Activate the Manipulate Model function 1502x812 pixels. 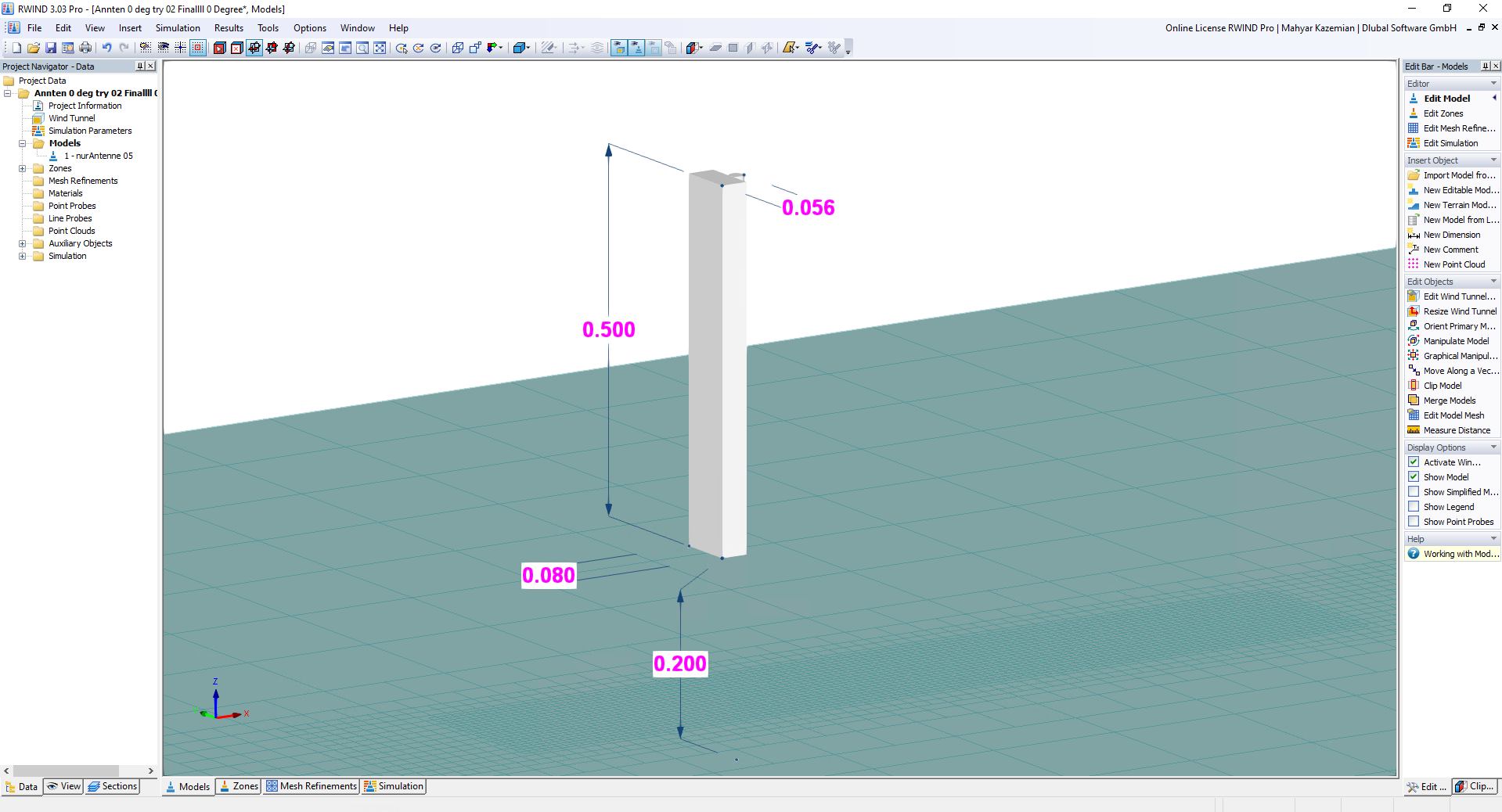[x=1456, y=340]
